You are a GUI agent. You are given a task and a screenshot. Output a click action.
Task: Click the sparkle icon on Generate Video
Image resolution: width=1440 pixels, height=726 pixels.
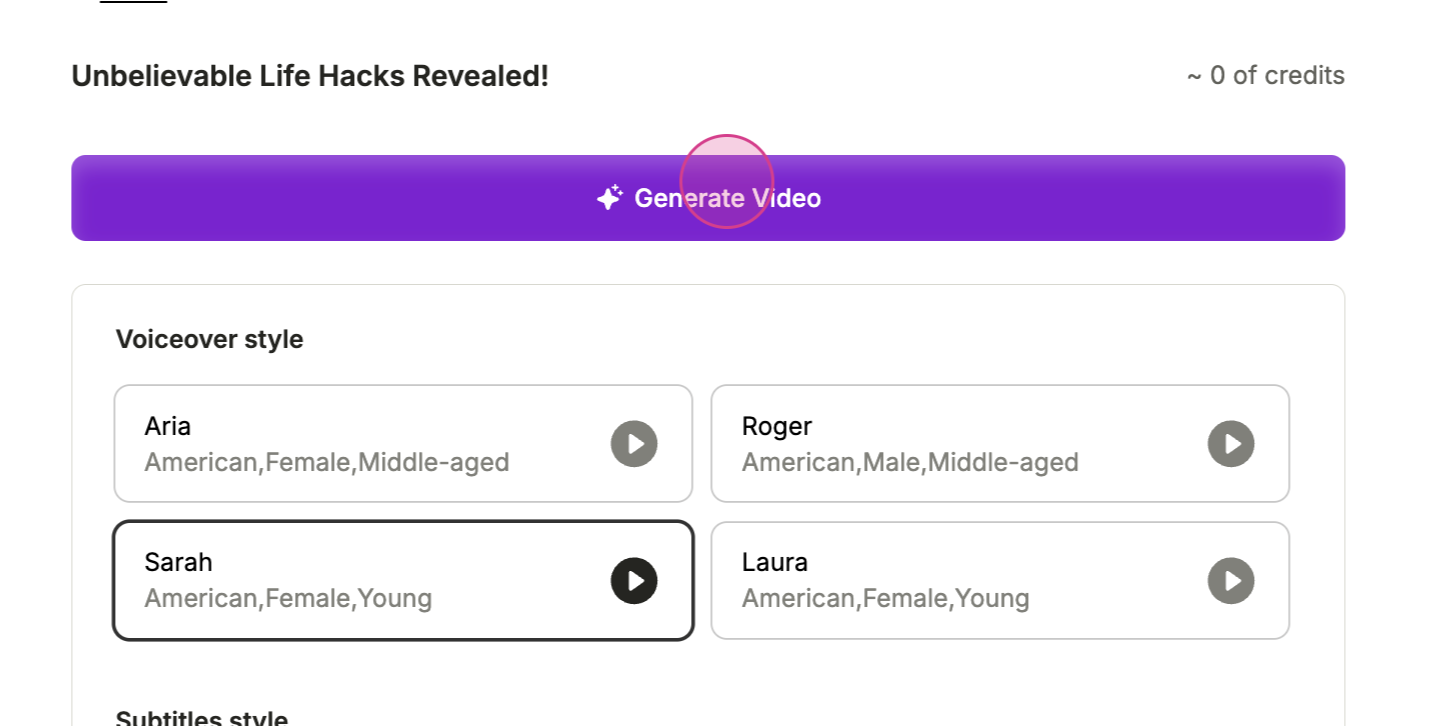tap(610, 198)
